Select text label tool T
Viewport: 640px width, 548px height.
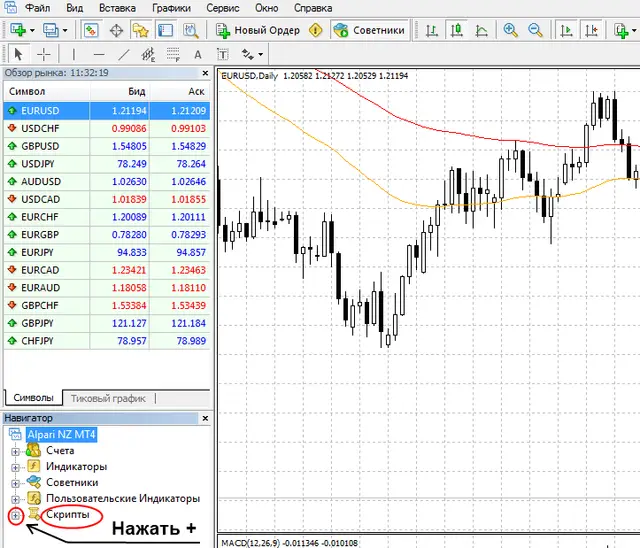coord(223,54)
